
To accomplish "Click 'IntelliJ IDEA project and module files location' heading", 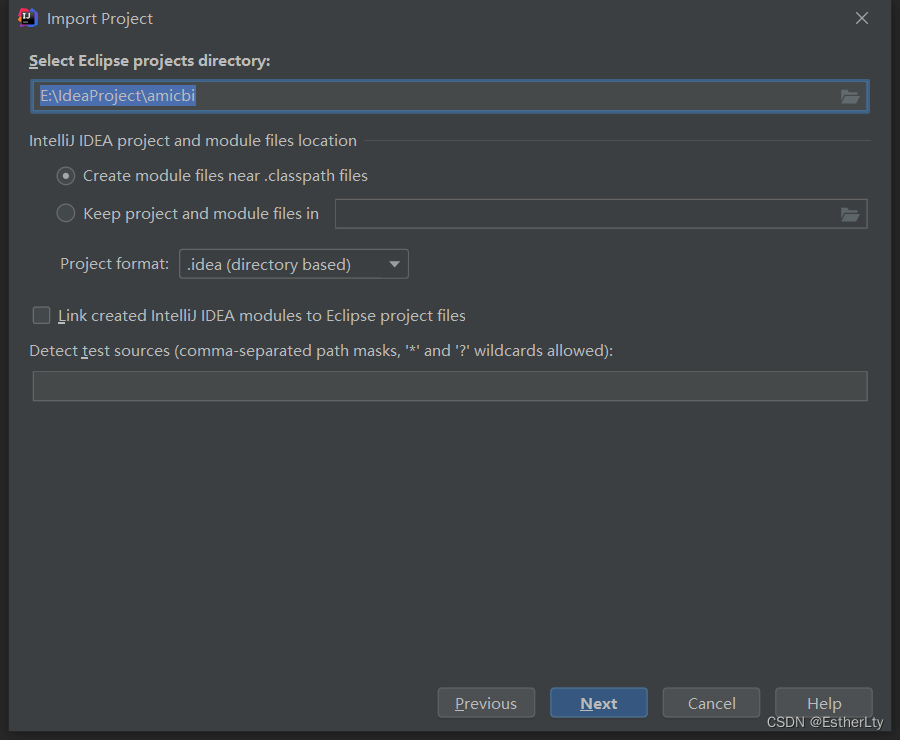I will pos(193,141).
